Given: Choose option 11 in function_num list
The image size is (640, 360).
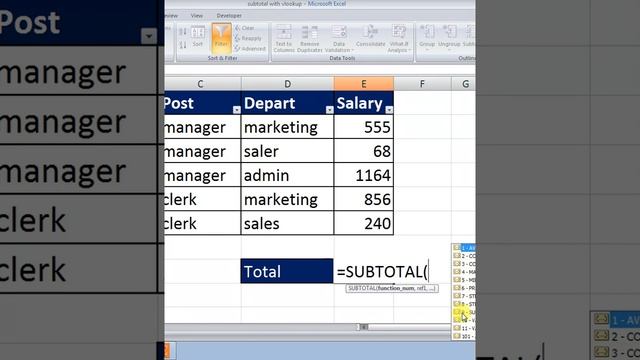Looking at the screenshot, I should [x=464, y=328].
